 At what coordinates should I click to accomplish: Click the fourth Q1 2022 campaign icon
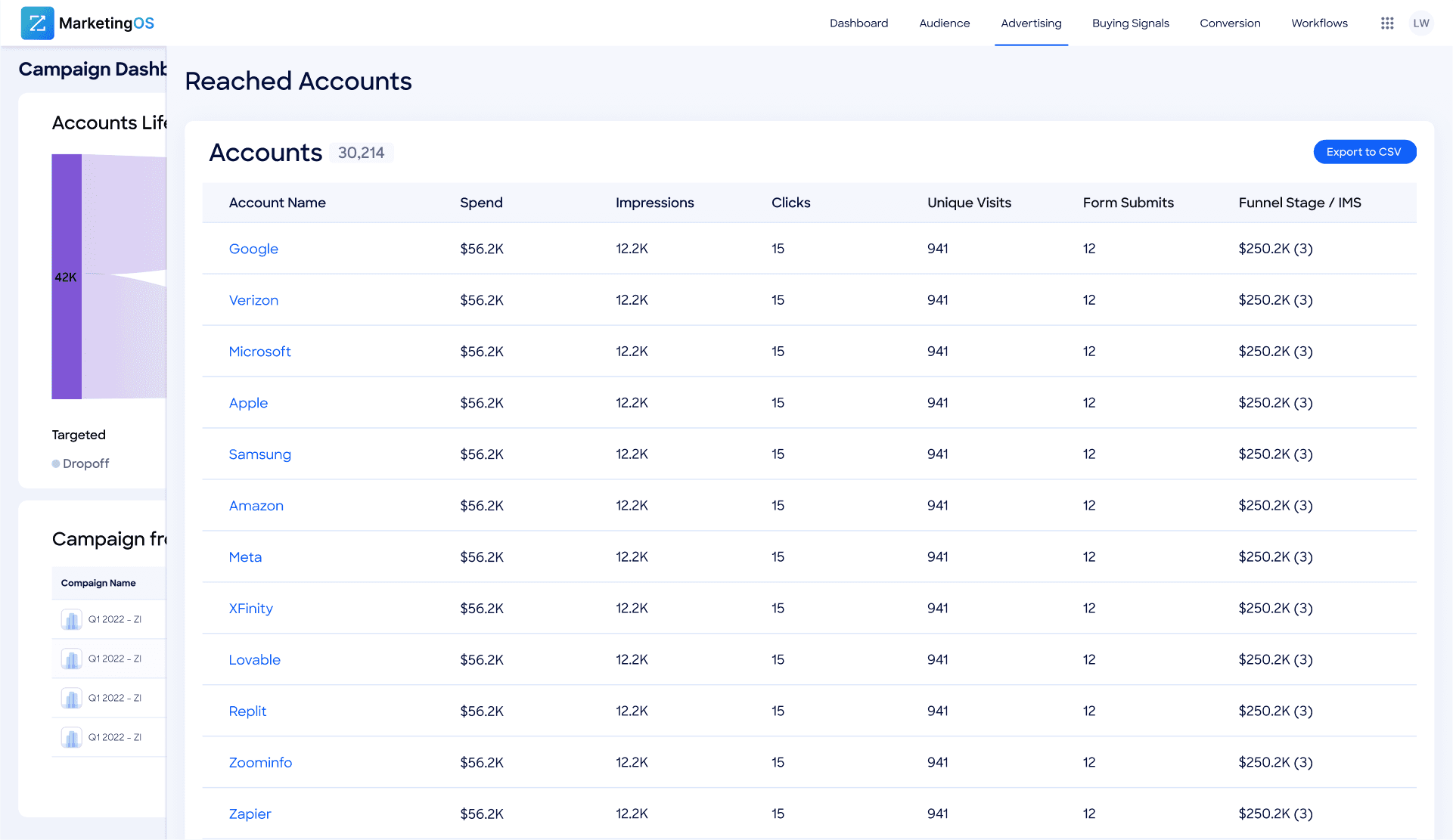pyautogui.click(x=72, y=738)
